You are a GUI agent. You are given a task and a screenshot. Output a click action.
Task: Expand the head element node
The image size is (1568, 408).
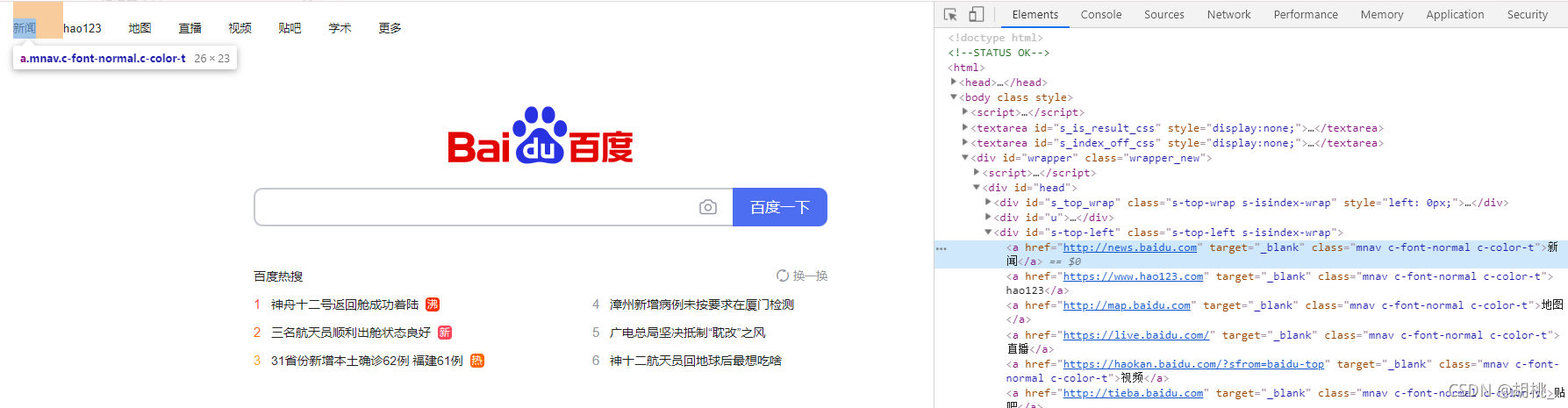click(x=954, y=82)
